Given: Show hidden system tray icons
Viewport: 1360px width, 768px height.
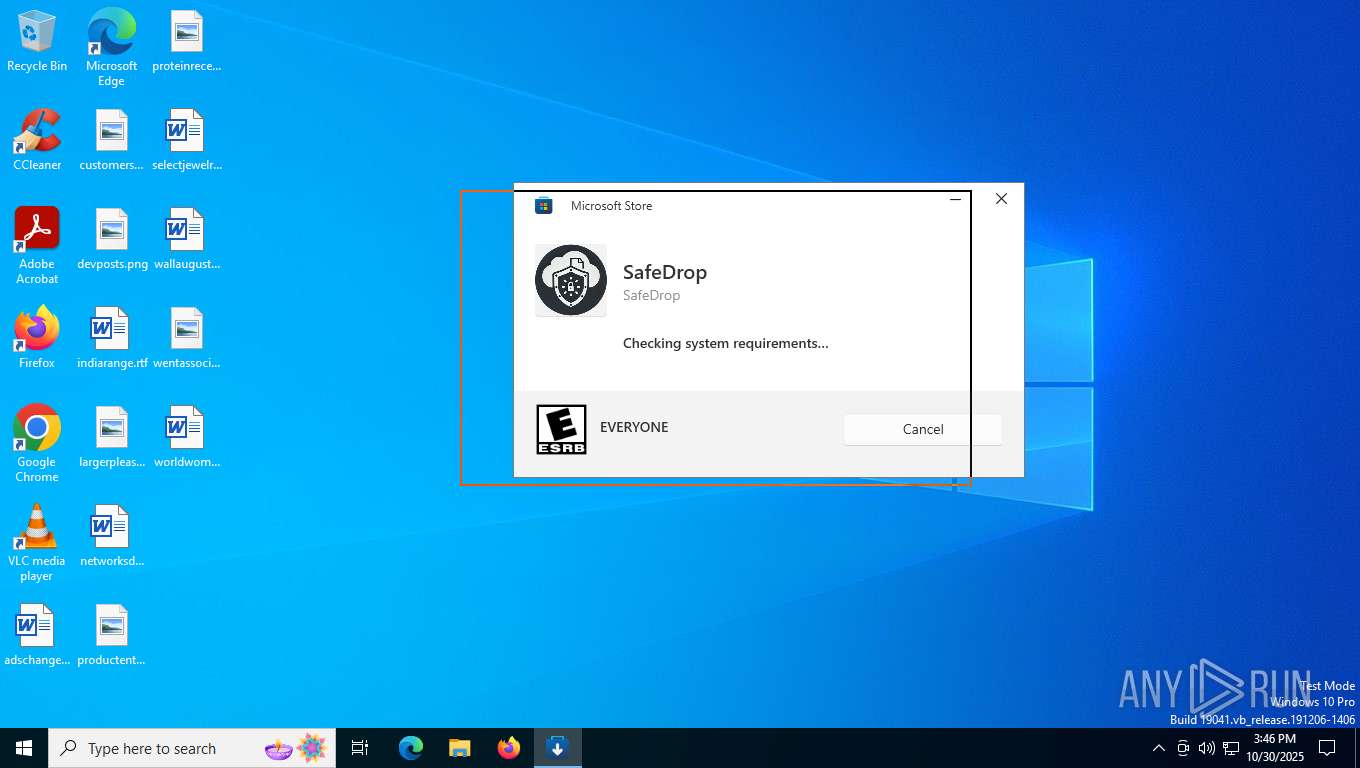Looking at the screenshot, I should [x=1158, y=748].
